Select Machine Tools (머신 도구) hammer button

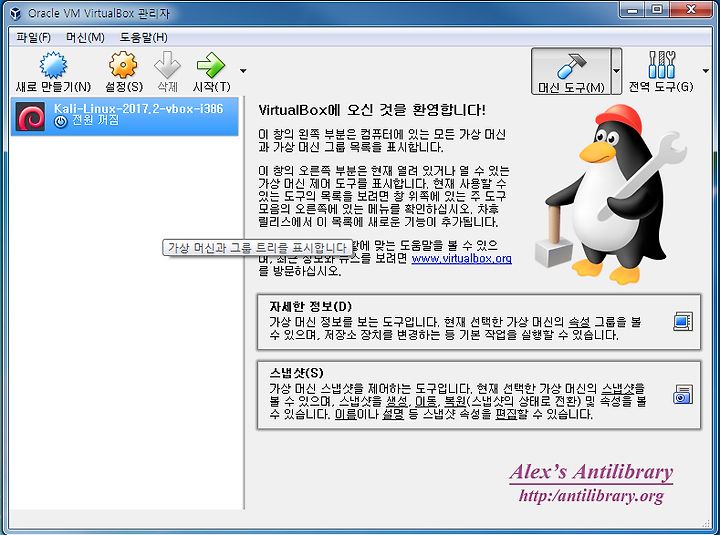[x=571, y=71]
